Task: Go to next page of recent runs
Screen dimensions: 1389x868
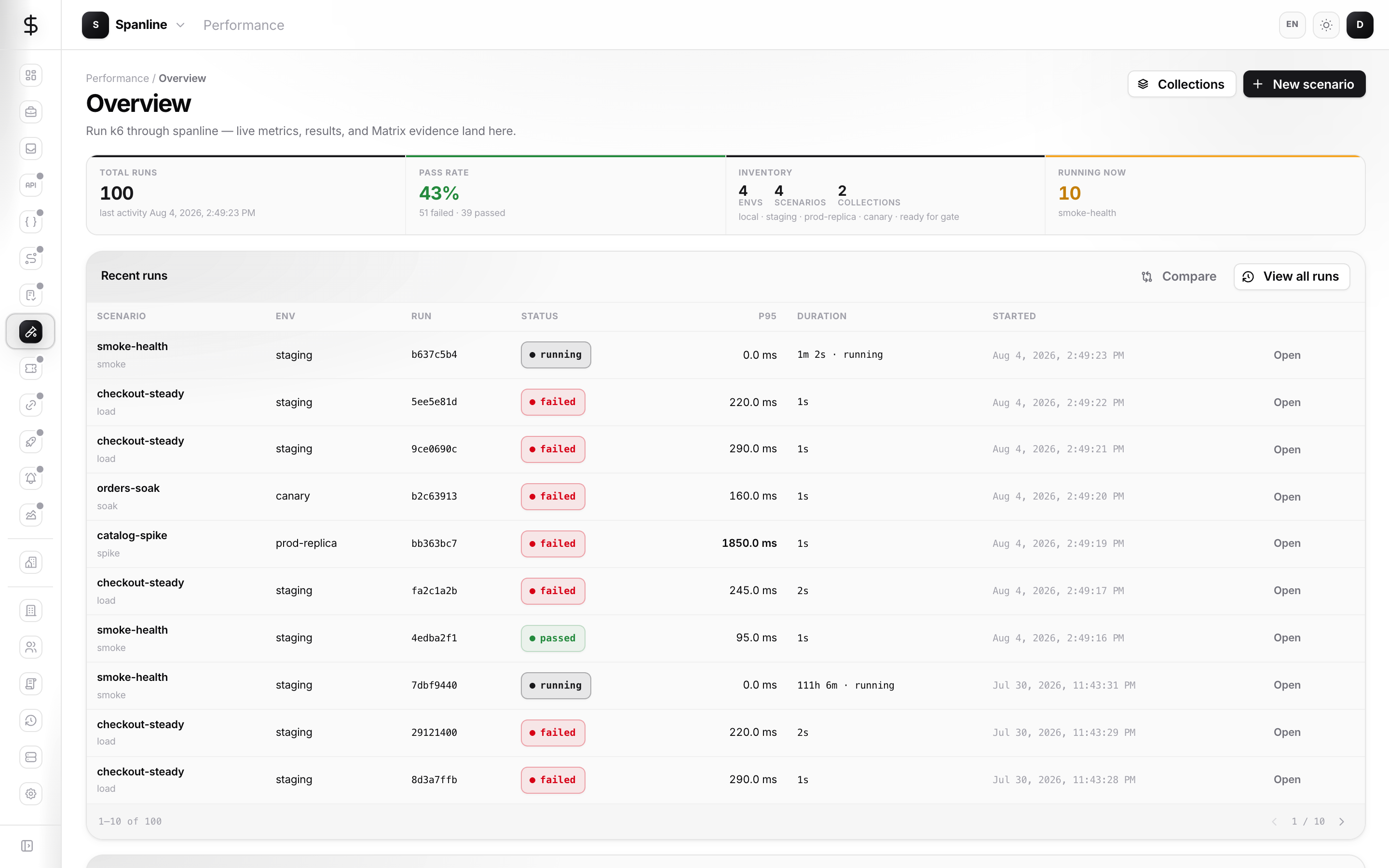Action: 1341,822
